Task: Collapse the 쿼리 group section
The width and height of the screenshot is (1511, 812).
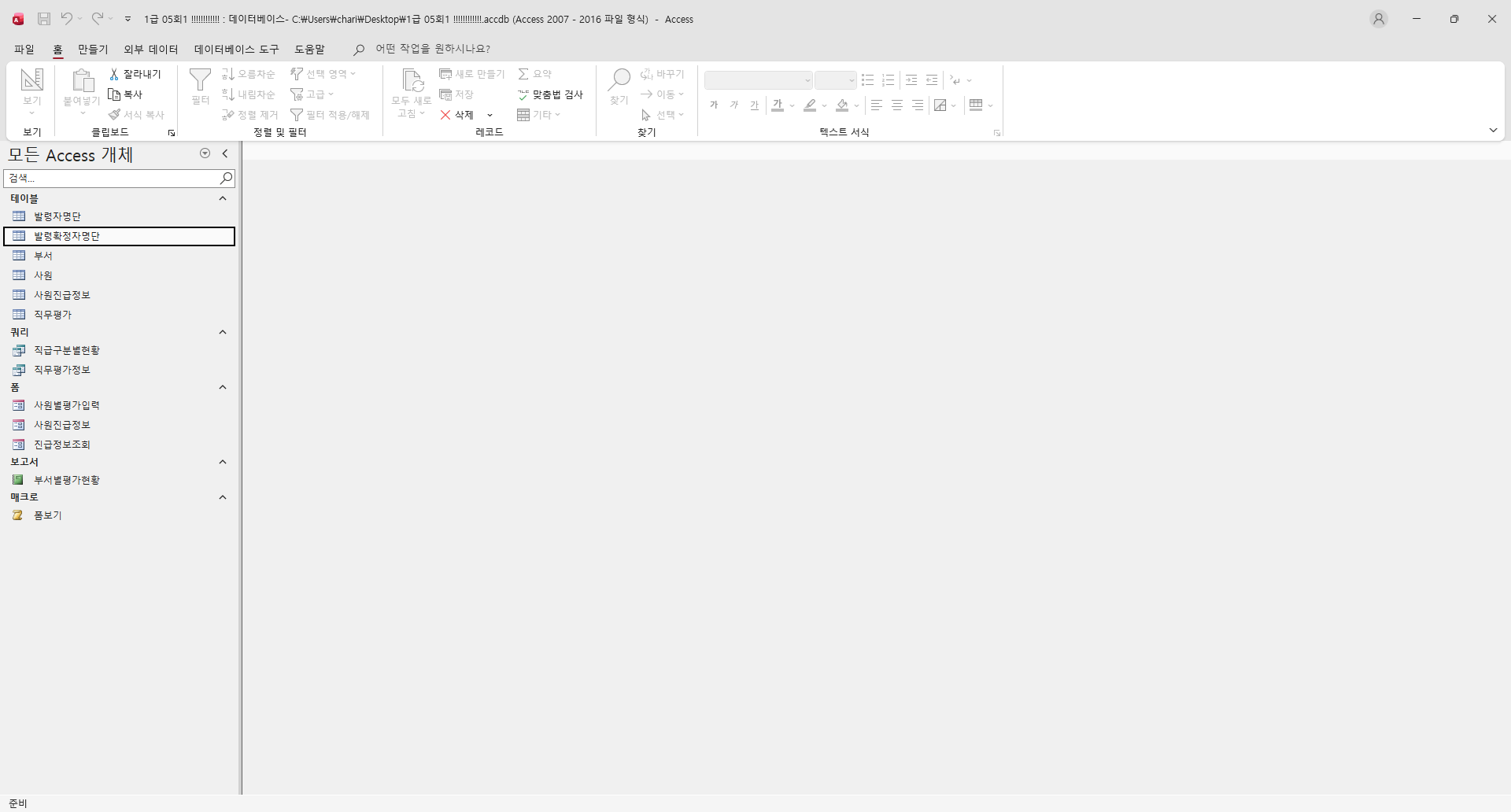Action: 223,332
